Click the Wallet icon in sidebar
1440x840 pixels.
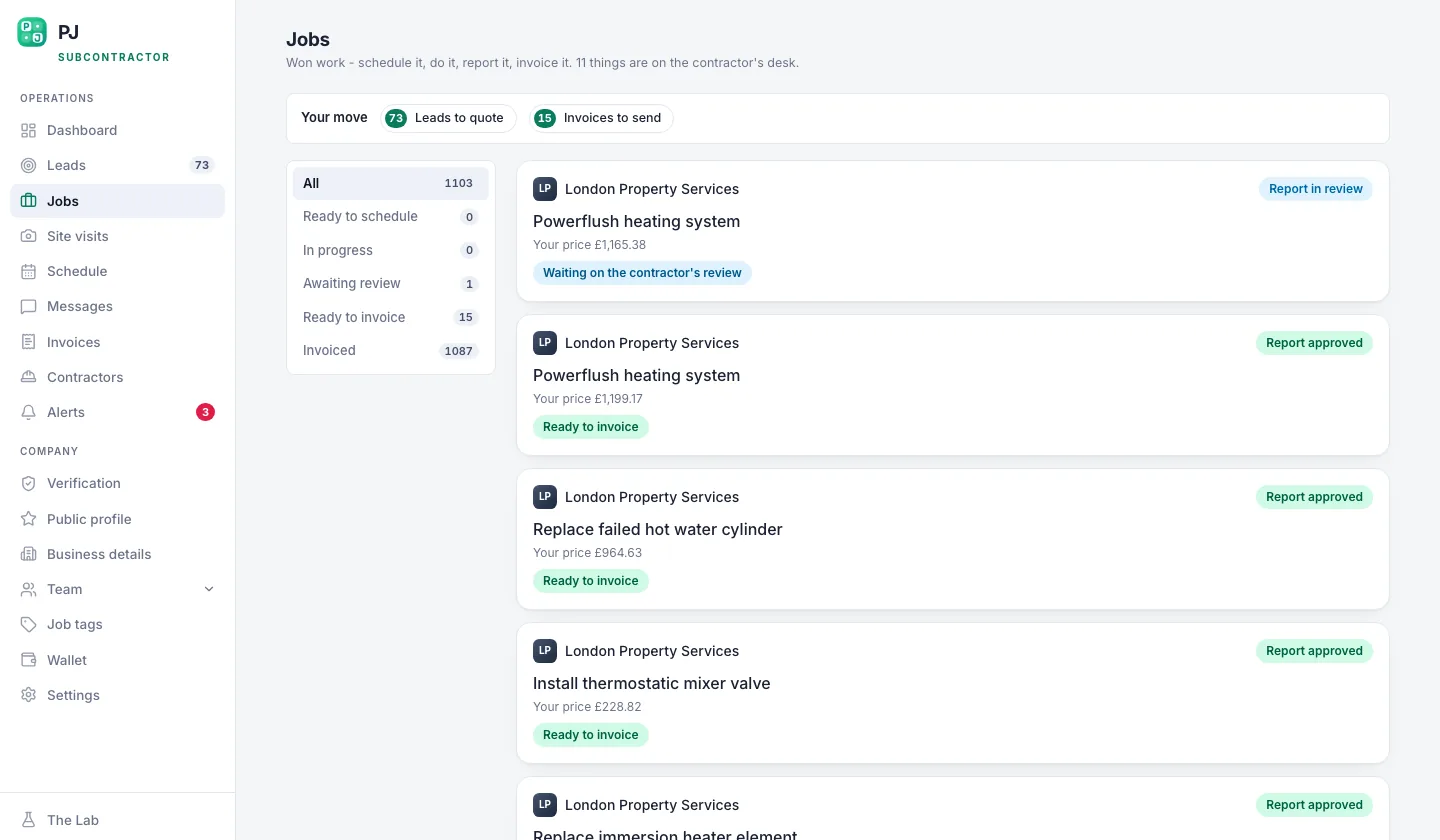28,660
